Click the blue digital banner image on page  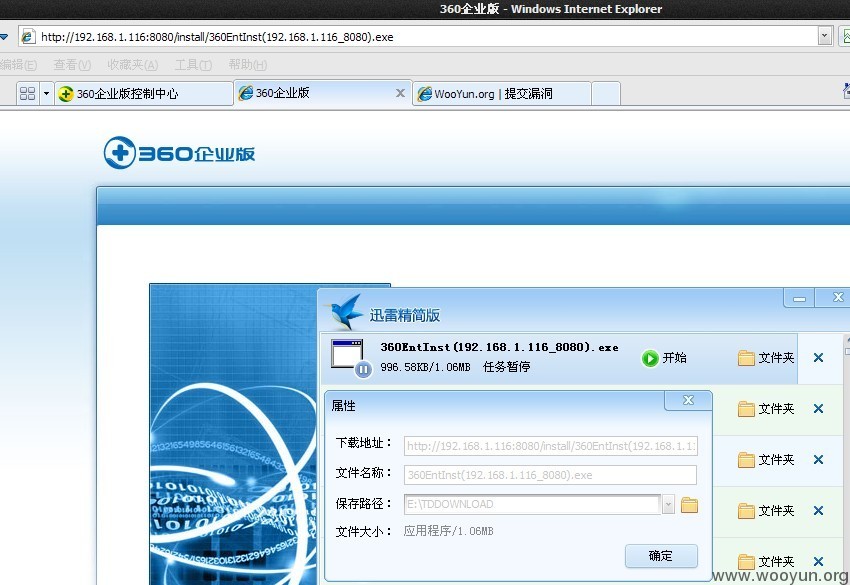pyautogui.click(x=233, y=434)
